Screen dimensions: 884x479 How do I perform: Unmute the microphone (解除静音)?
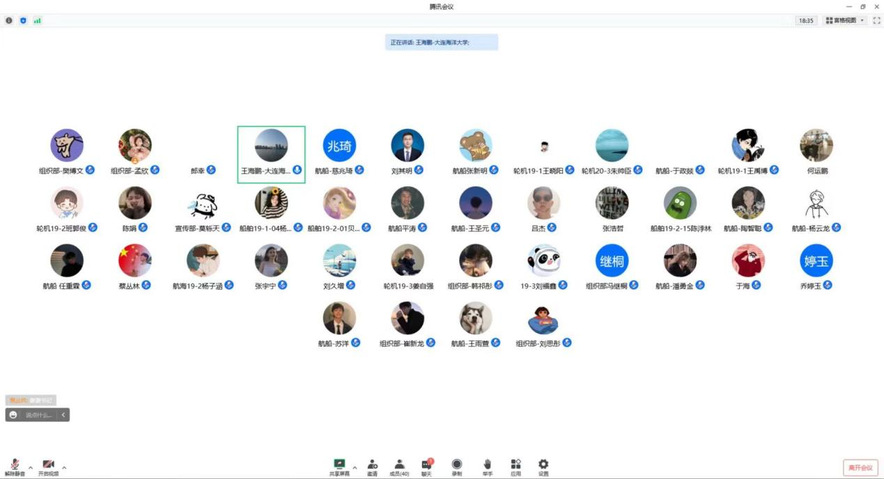15,466
